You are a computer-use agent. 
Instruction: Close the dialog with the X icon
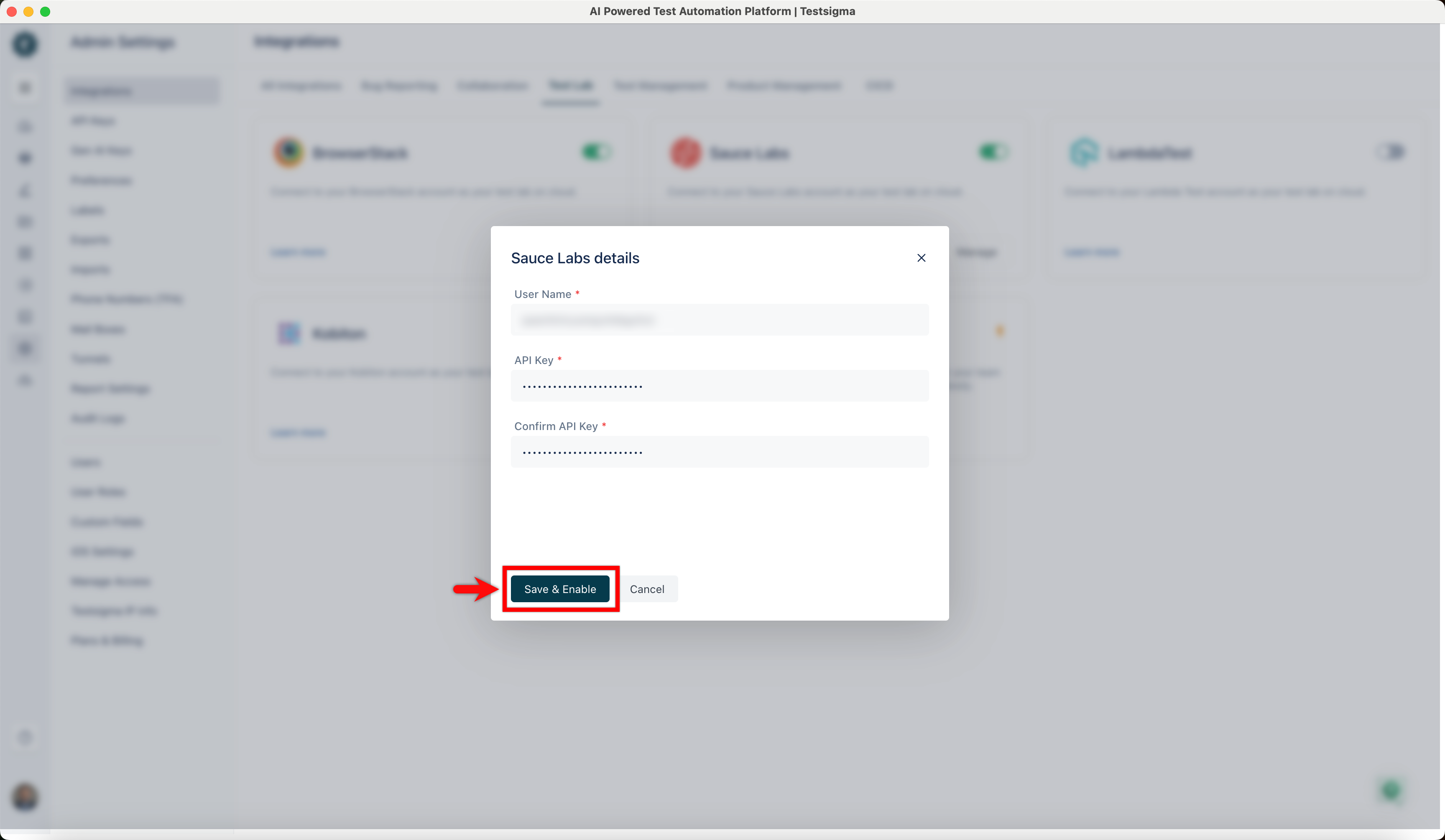pyautogui.click(x=921, y=258)
